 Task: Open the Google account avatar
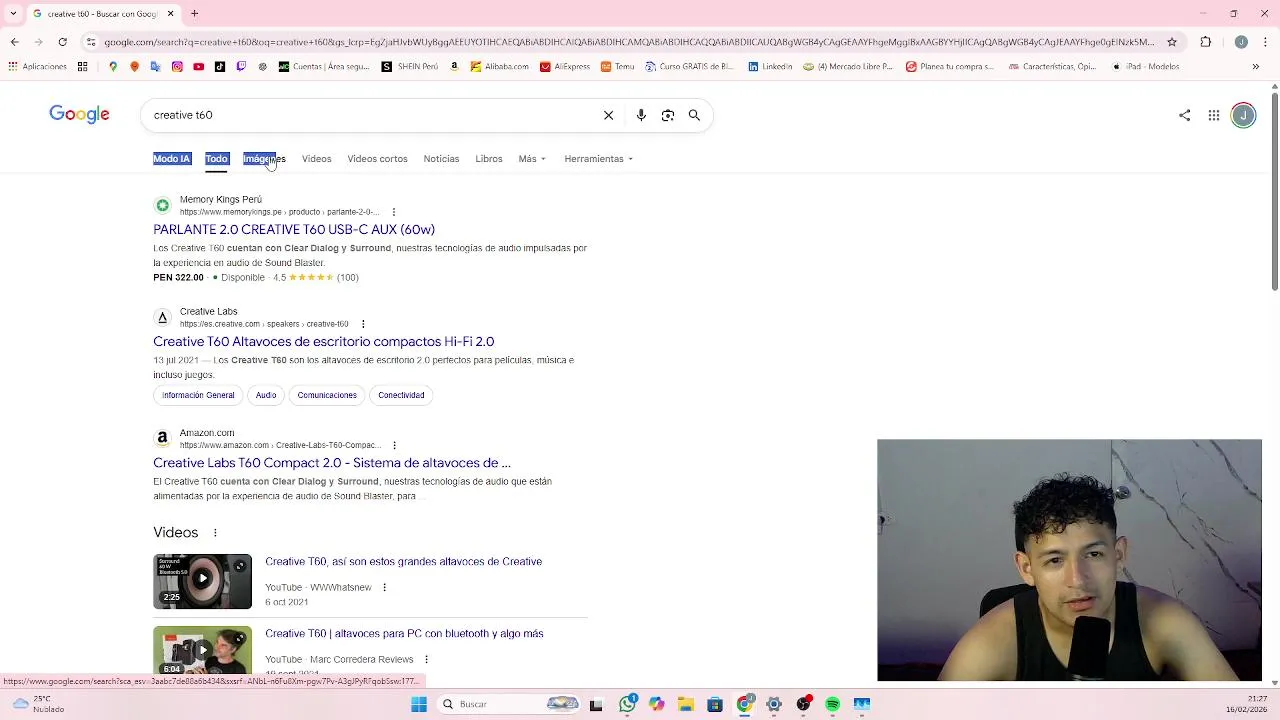coord(1243,115)
